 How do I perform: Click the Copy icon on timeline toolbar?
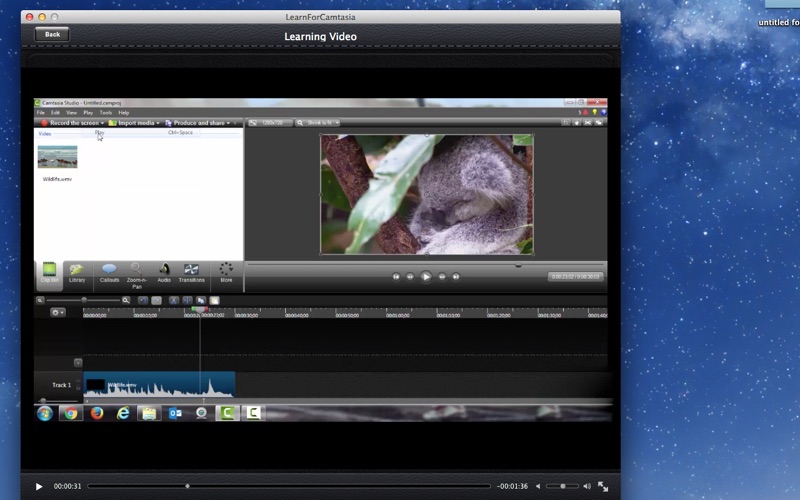(201, 301)
